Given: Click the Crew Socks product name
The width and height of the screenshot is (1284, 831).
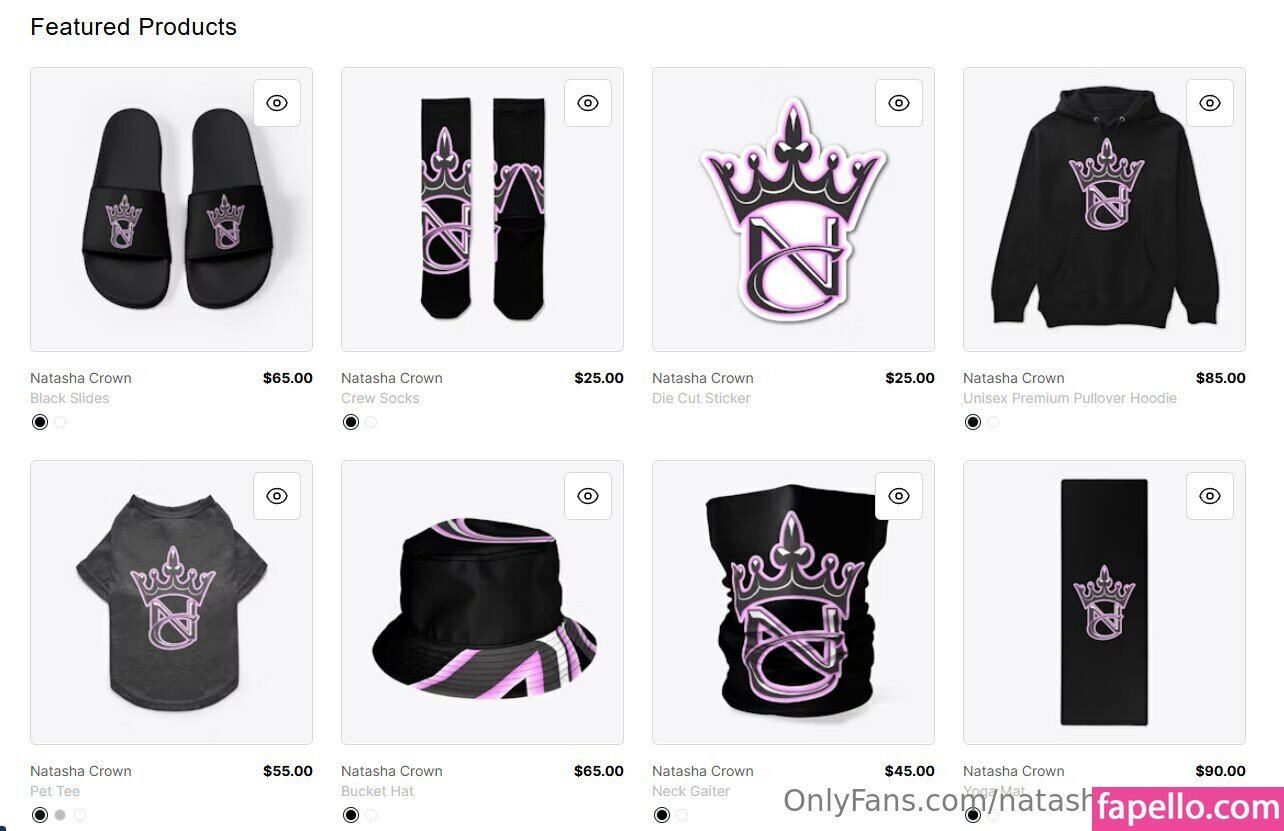Looking at the screenshot, I should coord(380,398).
